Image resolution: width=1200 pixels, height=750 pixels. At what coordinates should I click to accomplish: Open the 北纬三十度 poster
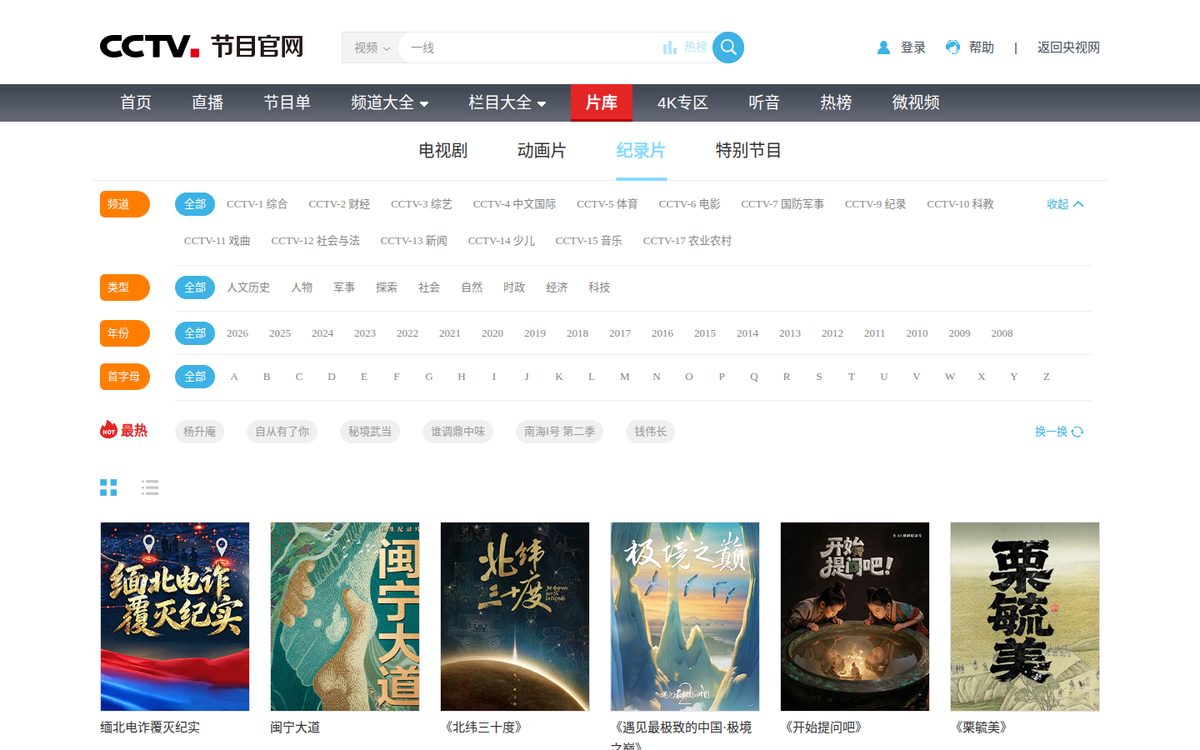pos(515,616)
